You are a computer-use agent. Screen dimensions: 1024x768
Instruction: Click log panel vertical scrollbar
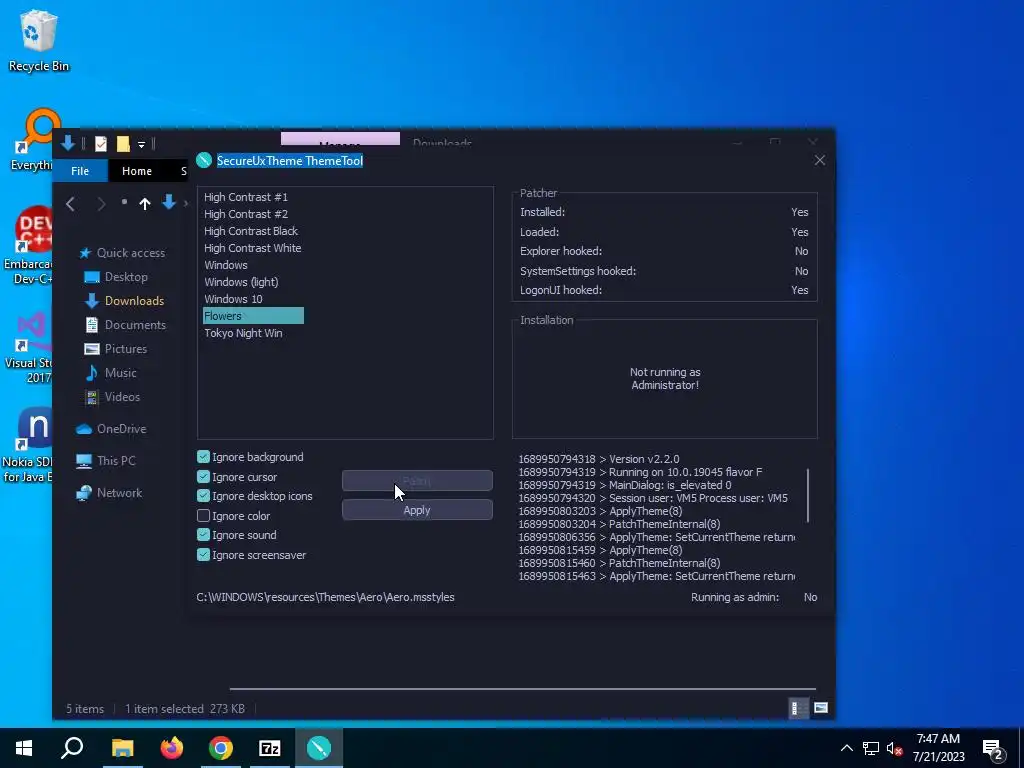click(x=808, y=496)
